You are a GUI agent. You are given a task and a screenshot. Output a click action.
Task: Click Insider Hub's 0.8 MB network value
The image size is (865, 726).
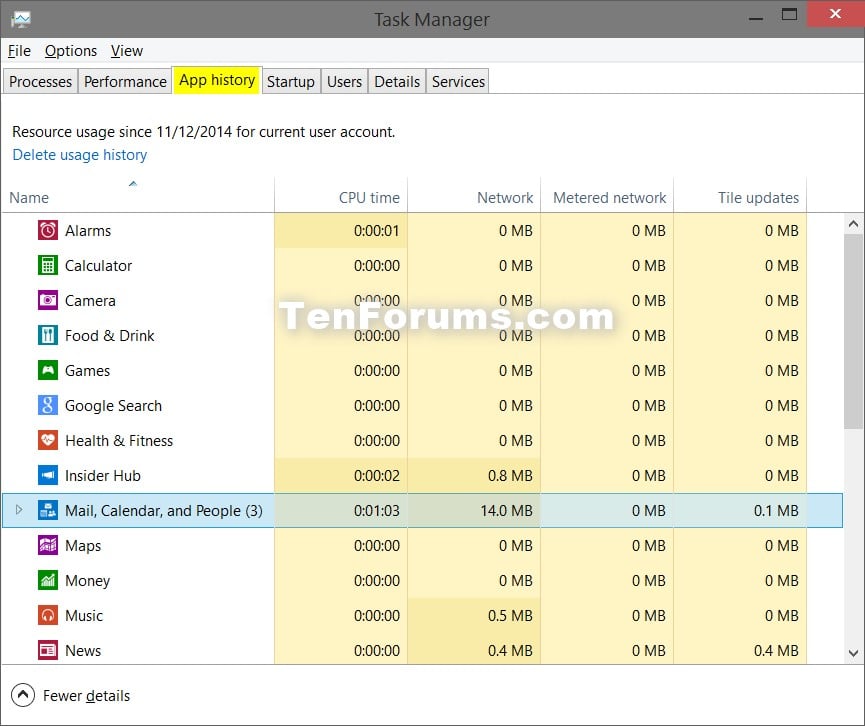(510, 476)
